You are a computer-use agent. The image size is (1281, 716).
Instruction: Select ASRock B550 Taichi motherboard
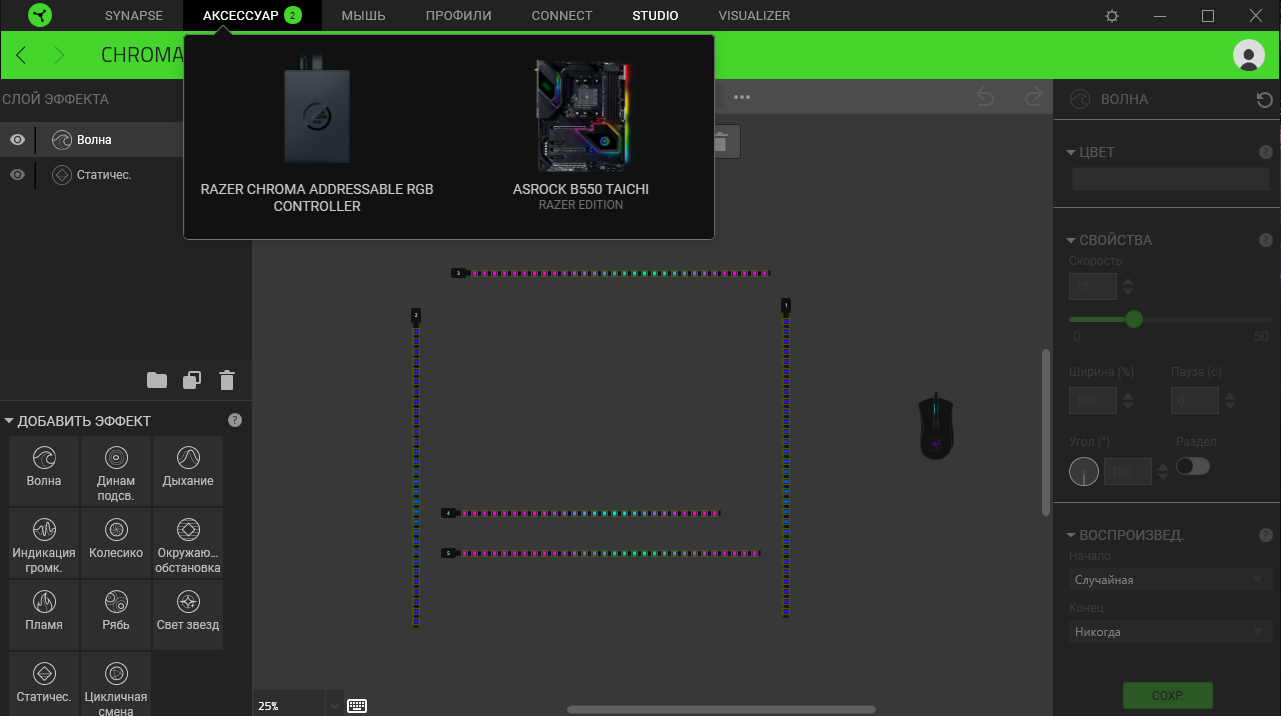point(581,135)
